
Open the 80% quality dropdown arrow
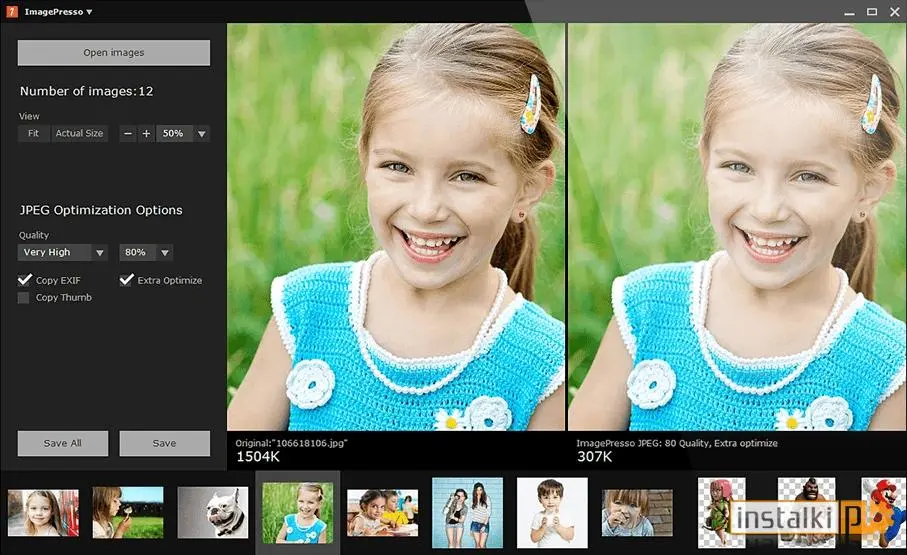click(165, 252)
